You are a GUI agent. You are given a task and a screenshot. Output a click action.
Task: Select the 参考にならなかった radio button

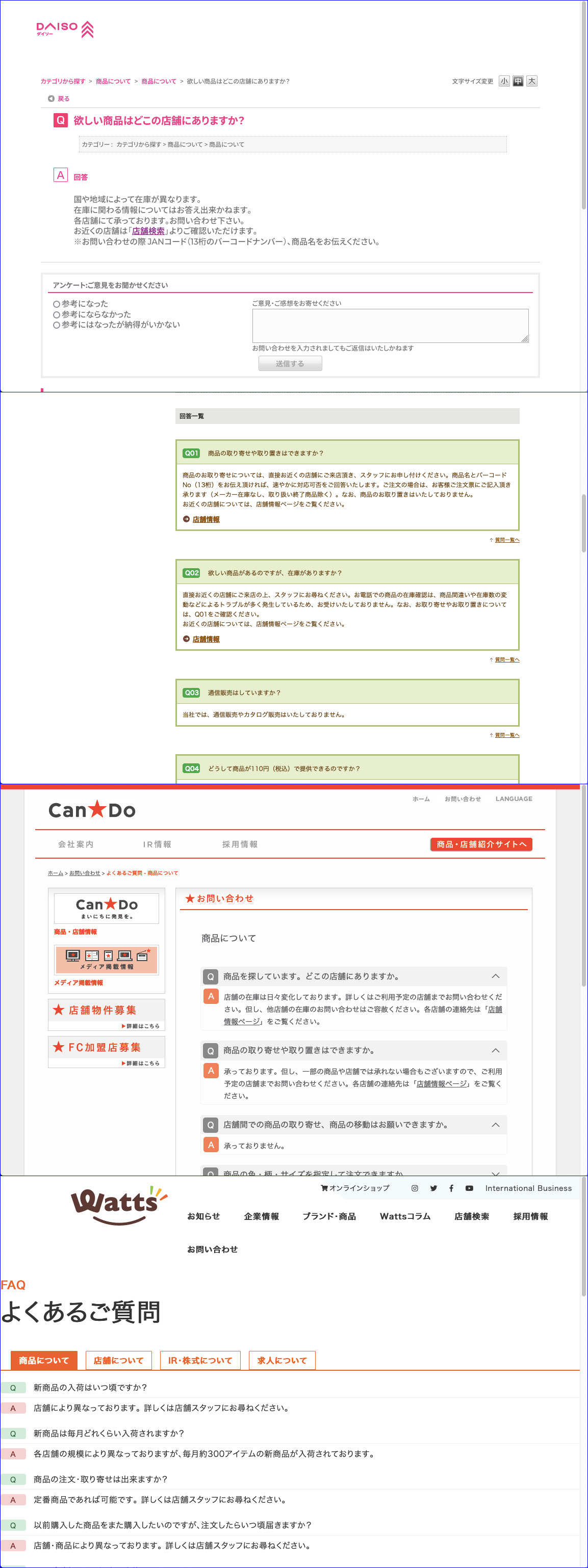(57, 315)
